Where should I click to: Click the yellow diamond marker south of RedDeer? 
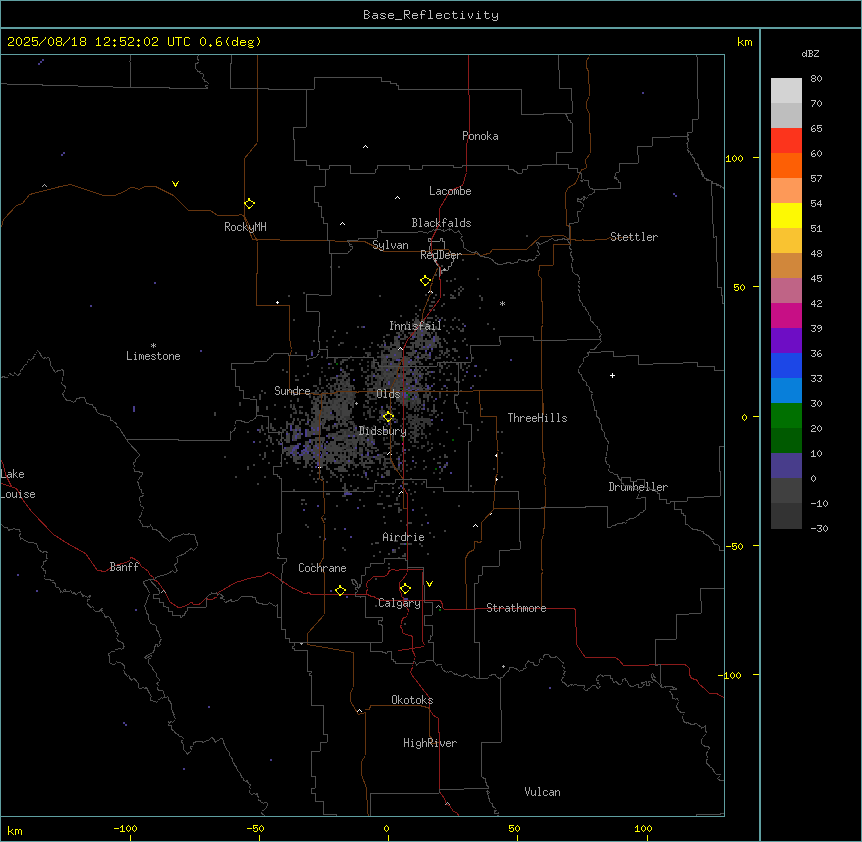point(425,281)
